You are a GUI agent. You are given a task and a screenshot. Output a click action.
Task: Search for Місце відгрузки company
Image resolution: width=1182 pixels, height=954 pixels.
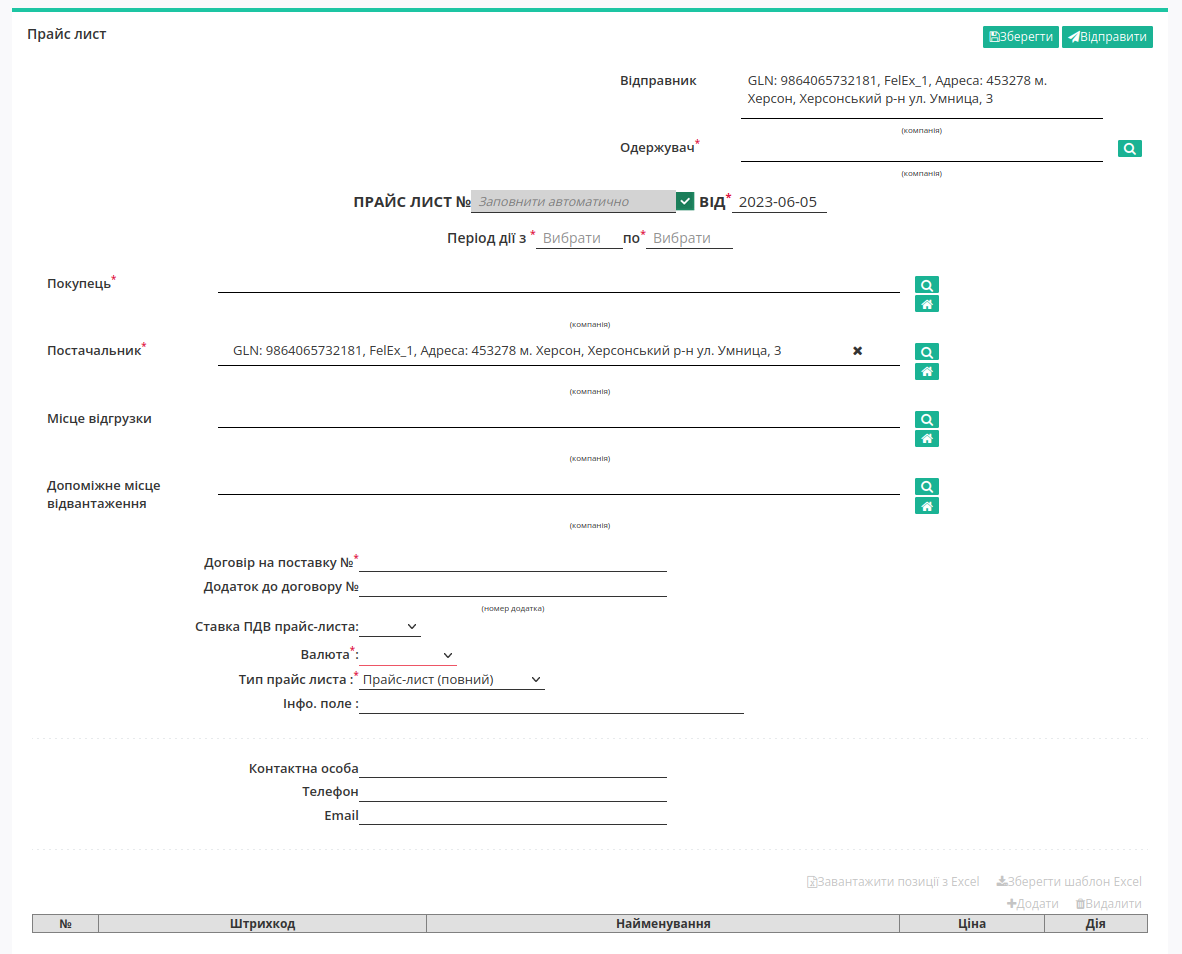926,420
